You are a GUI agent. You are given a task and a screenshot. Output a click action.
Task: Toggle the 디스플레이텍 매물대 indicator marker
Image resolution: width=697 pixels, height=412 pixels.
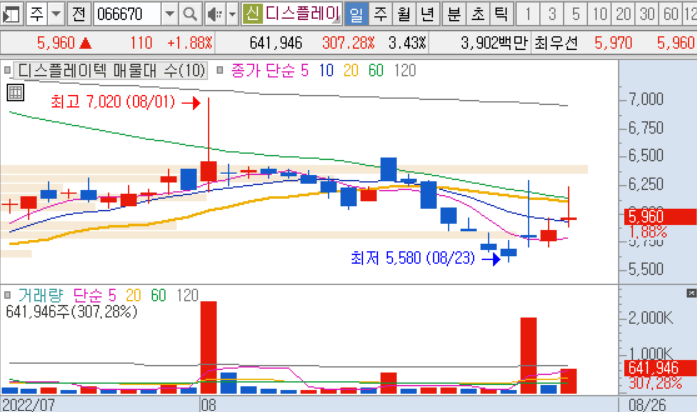click(x=7, y=70)
